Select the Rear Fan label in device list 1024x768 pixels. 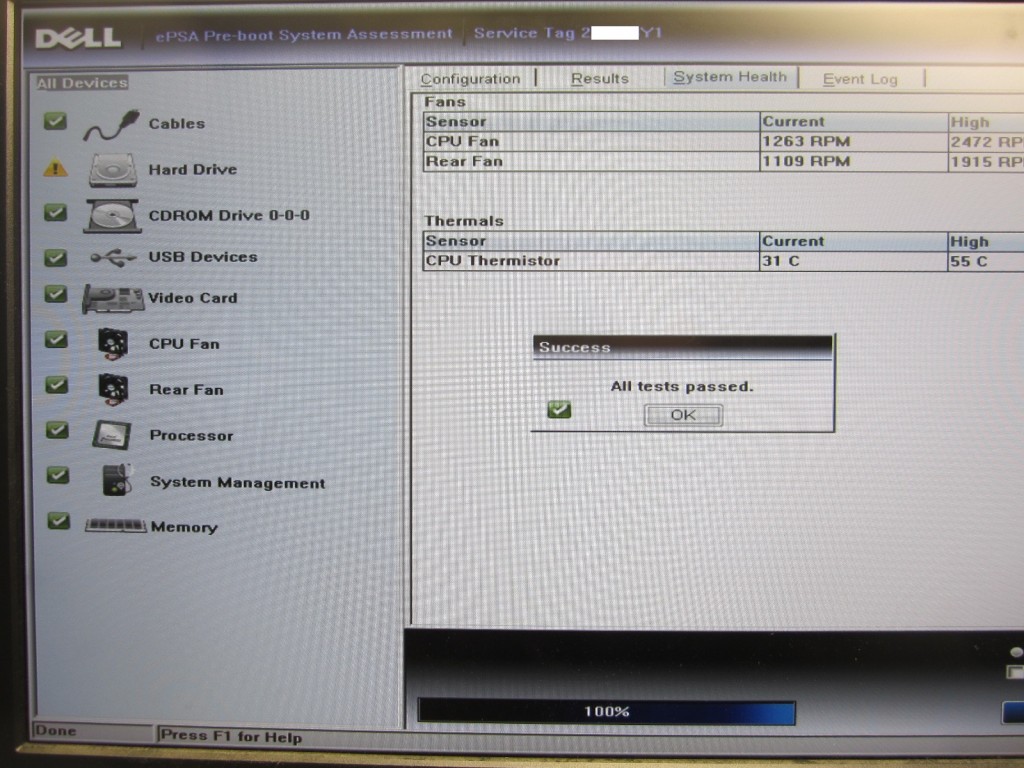pyautogui.click(x=187, y=389)
